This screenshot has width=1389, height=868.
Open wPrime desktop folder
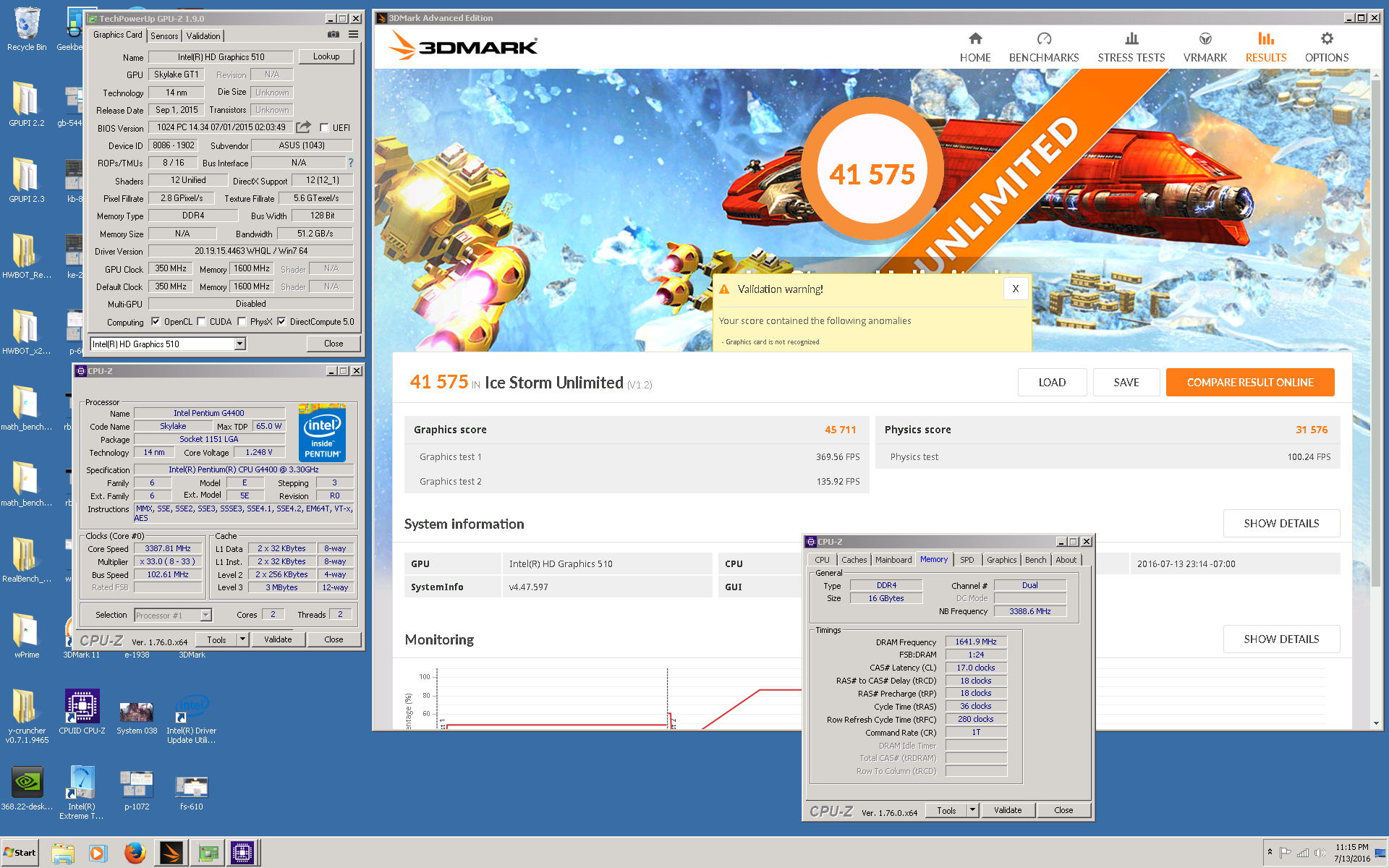(x=27, y=635)
